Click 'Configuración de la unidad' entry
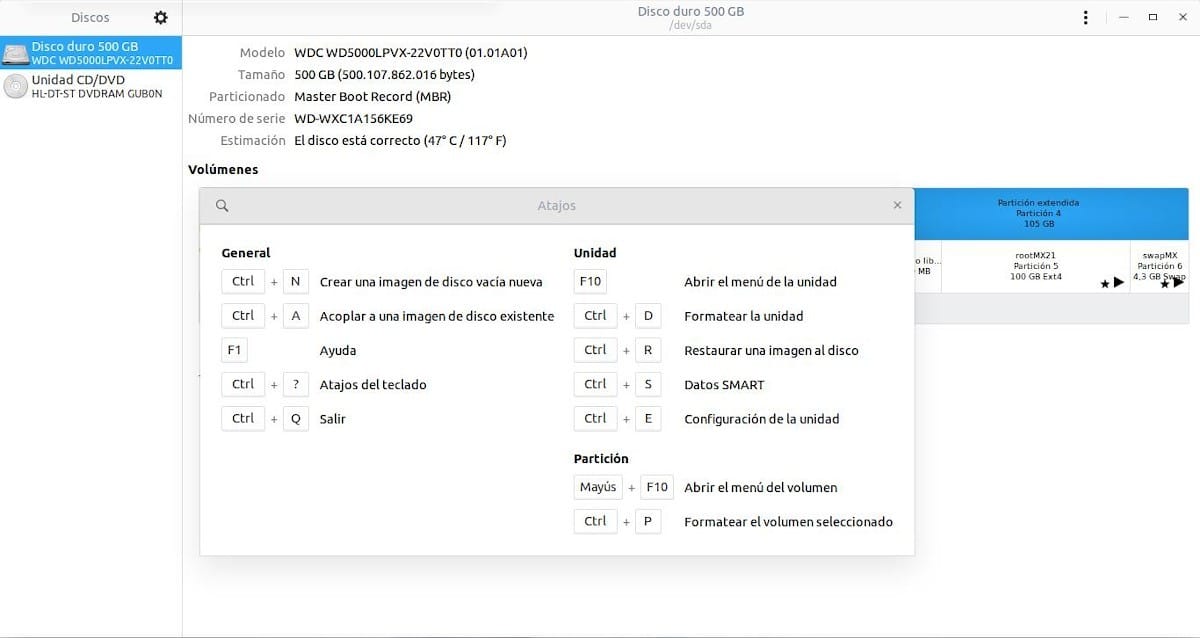The image size is (1200, 638). [x=762, y=419]
